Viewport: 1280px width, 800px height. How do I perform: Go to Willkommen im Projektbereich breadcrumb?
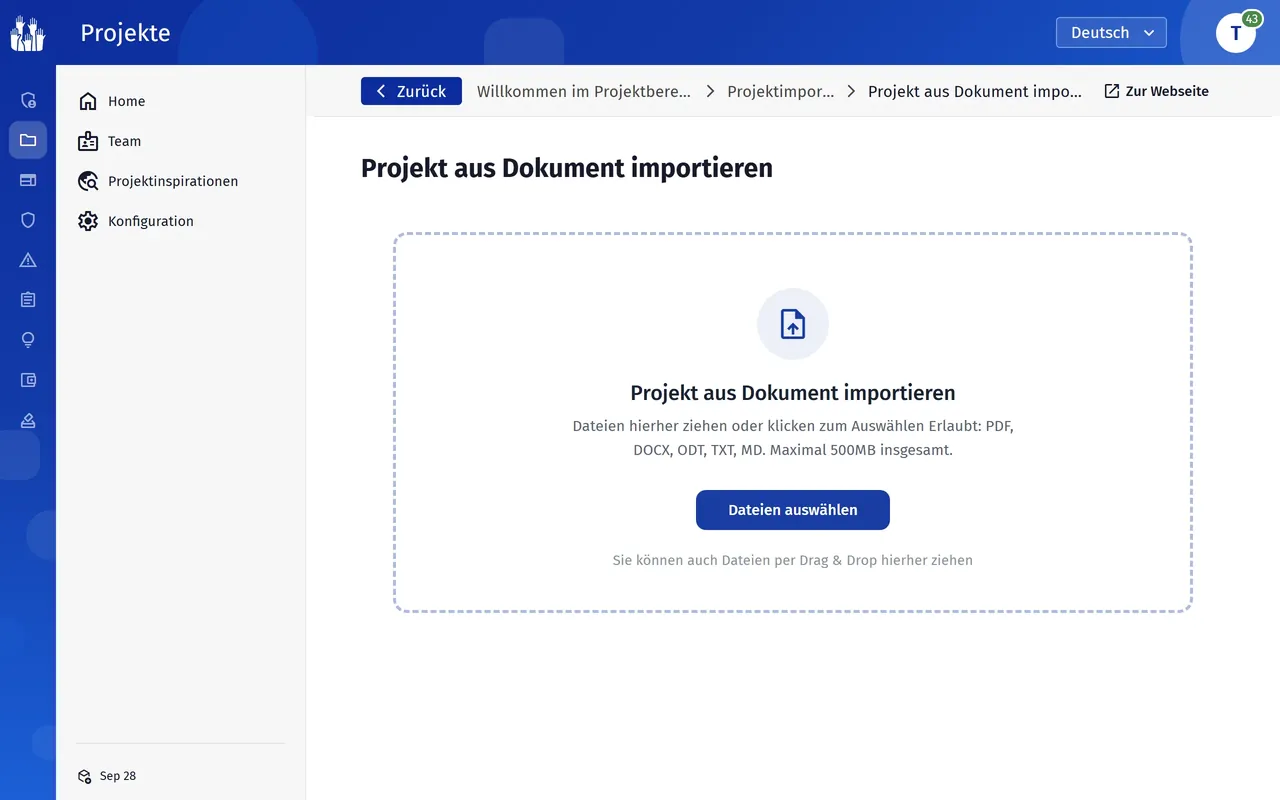click(584, 91)
